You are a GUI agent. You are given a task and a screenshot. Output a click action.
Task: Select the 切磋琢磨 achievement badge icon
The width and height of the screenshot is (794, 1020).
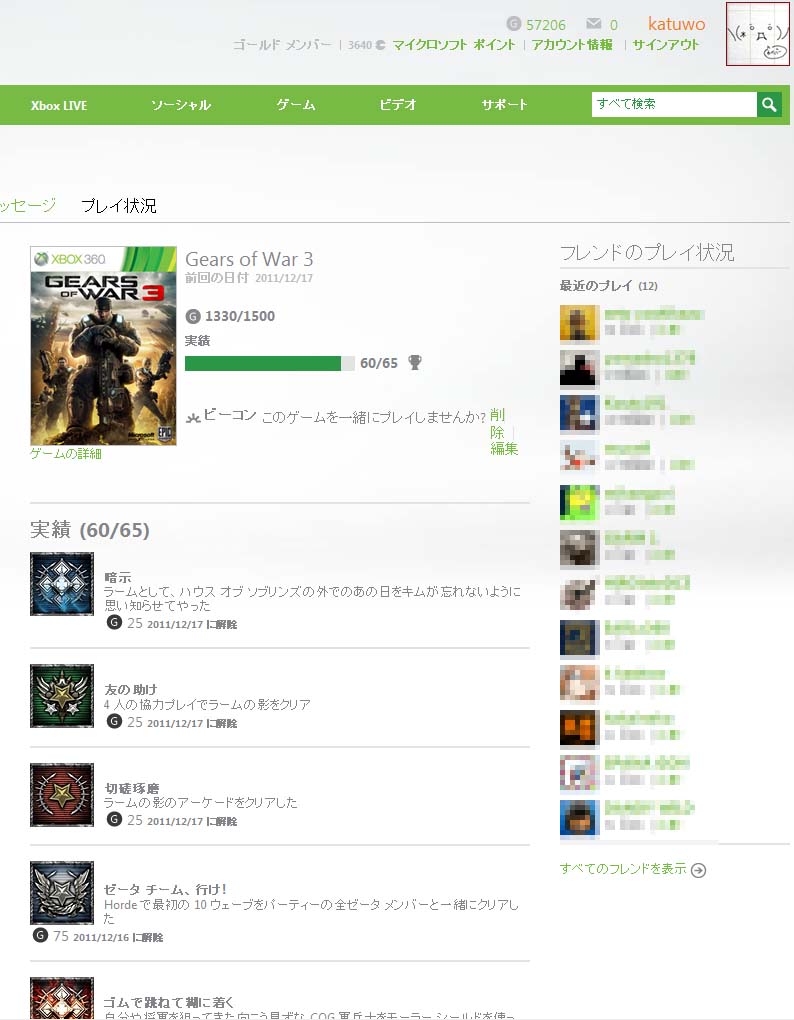tap(62, 794)
